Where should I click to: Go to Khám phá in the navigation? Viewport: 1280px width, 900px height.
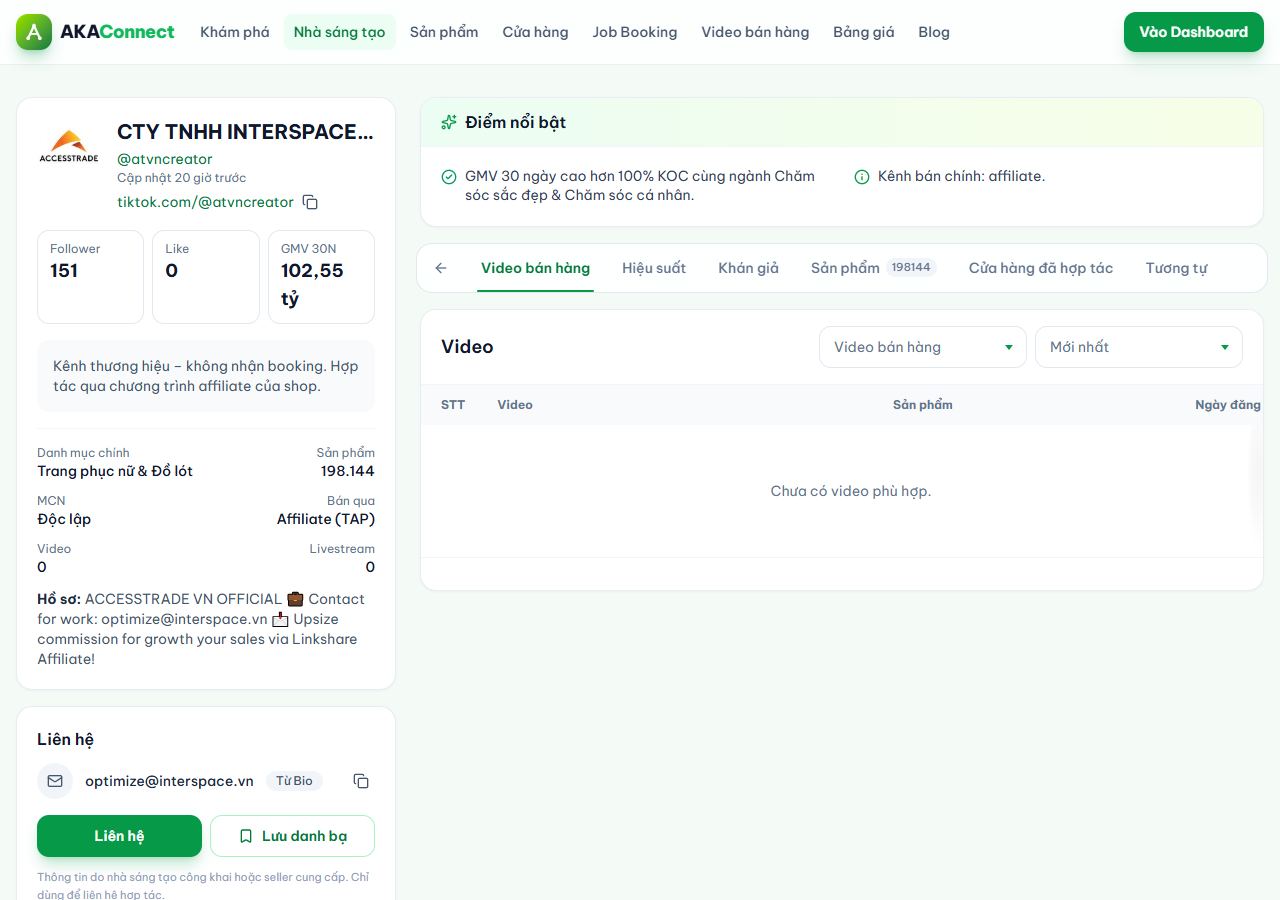[x=235, y=32]
